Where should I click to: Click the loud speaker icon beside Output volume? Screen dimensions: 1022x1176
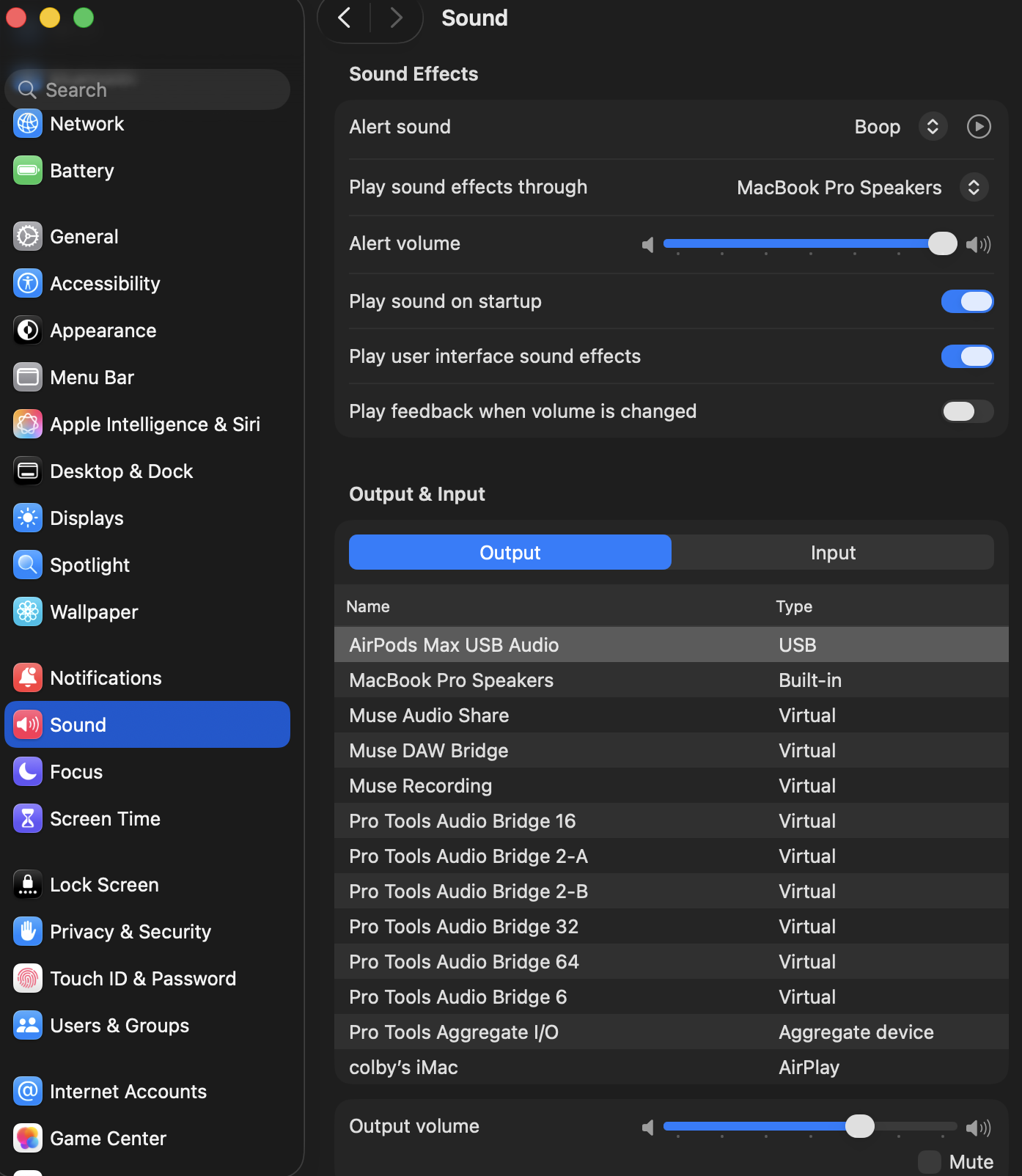[x=978, y=1128]
